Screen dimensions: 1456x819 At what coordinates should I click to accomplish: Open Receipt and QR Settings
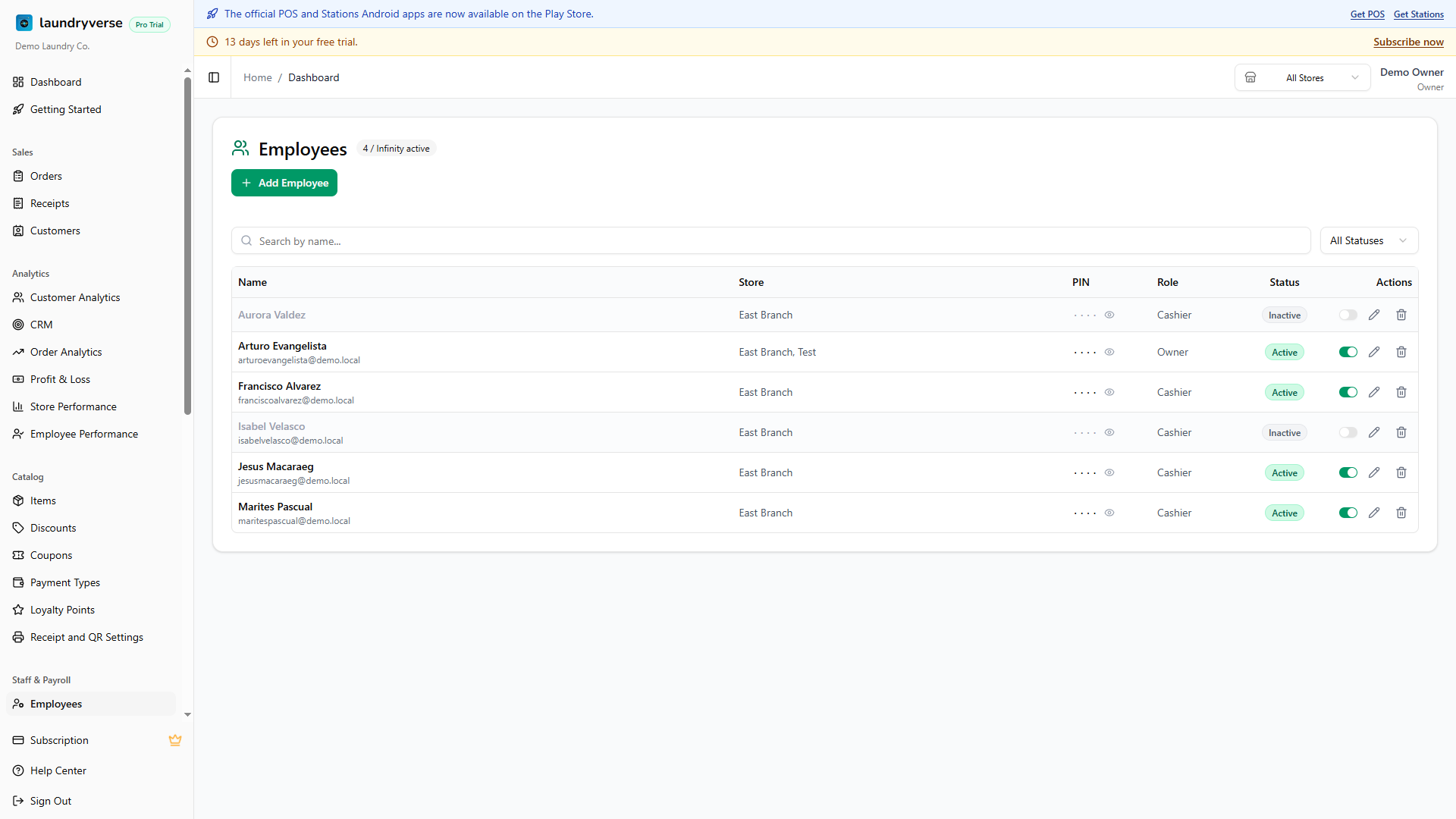(91, 637)
